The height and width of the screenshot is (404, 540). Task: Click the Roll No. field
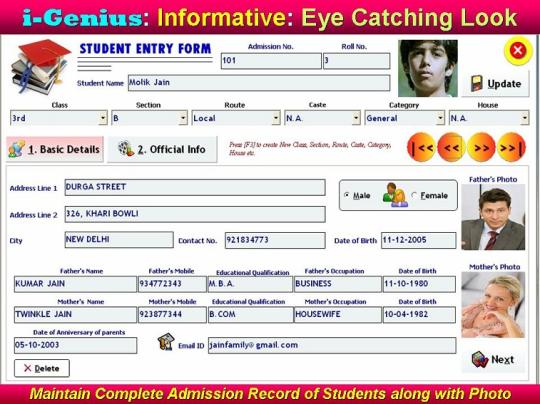(x=357, y=61)
